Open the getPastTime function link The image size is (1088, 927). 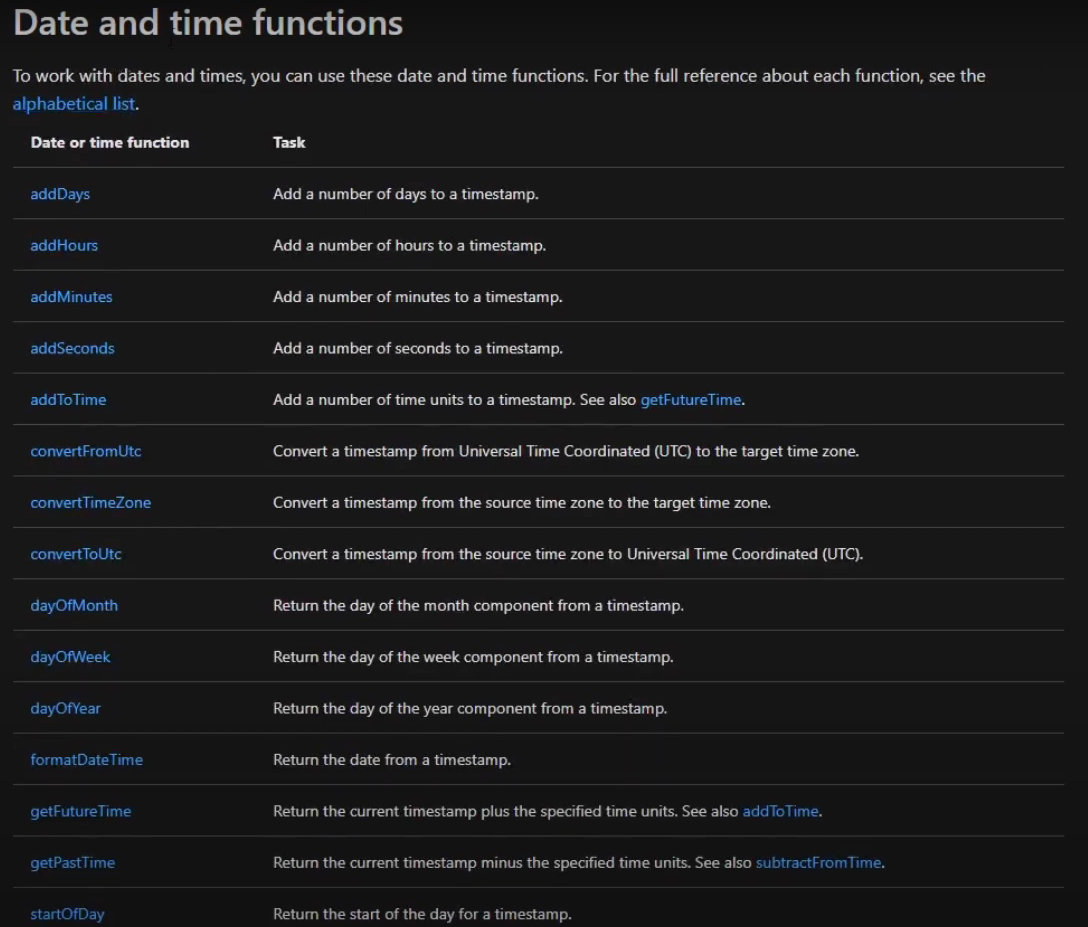[x=73, y=862]
